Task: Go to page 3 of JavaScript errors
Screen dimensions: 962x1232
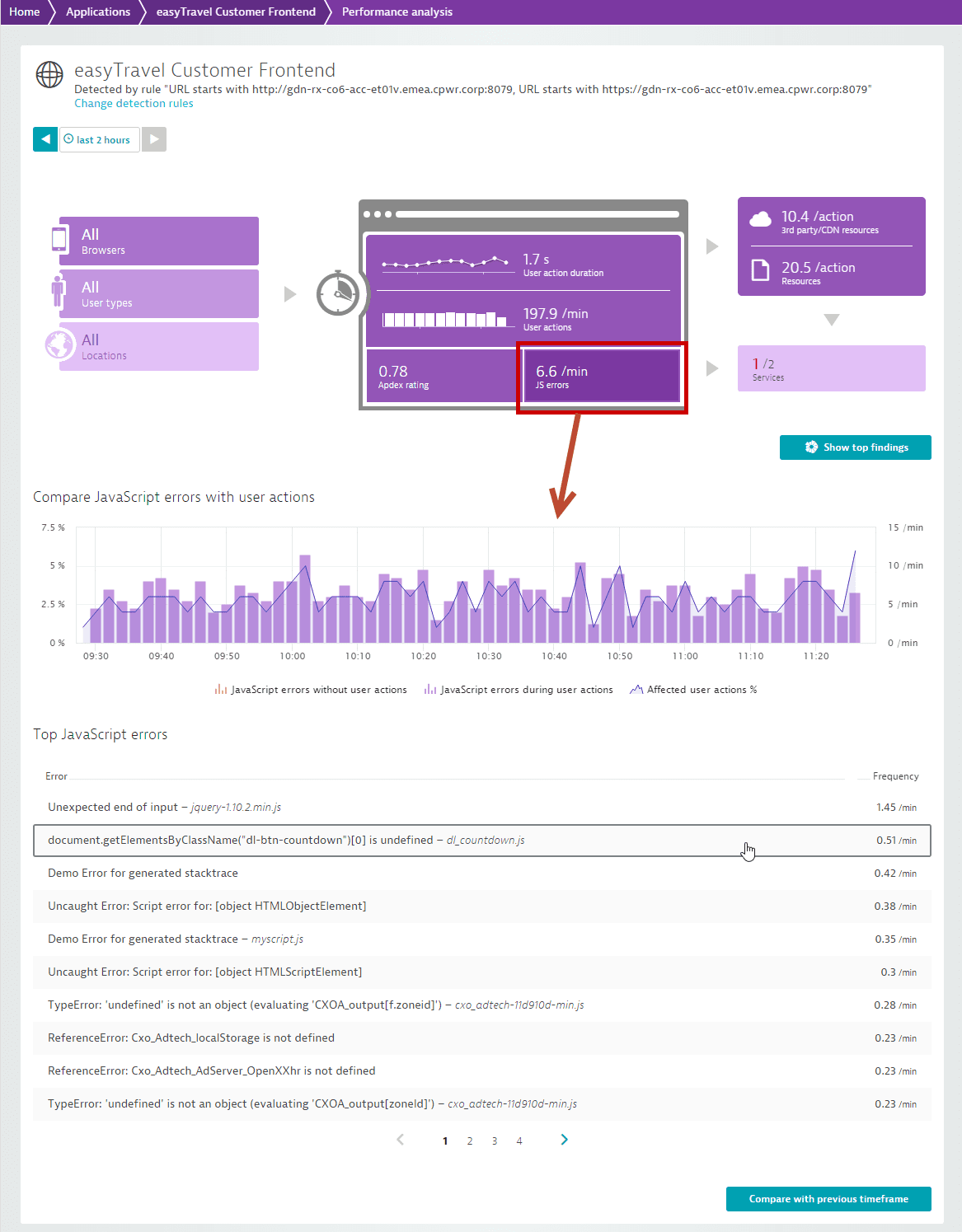Action: pos(495,1141)
